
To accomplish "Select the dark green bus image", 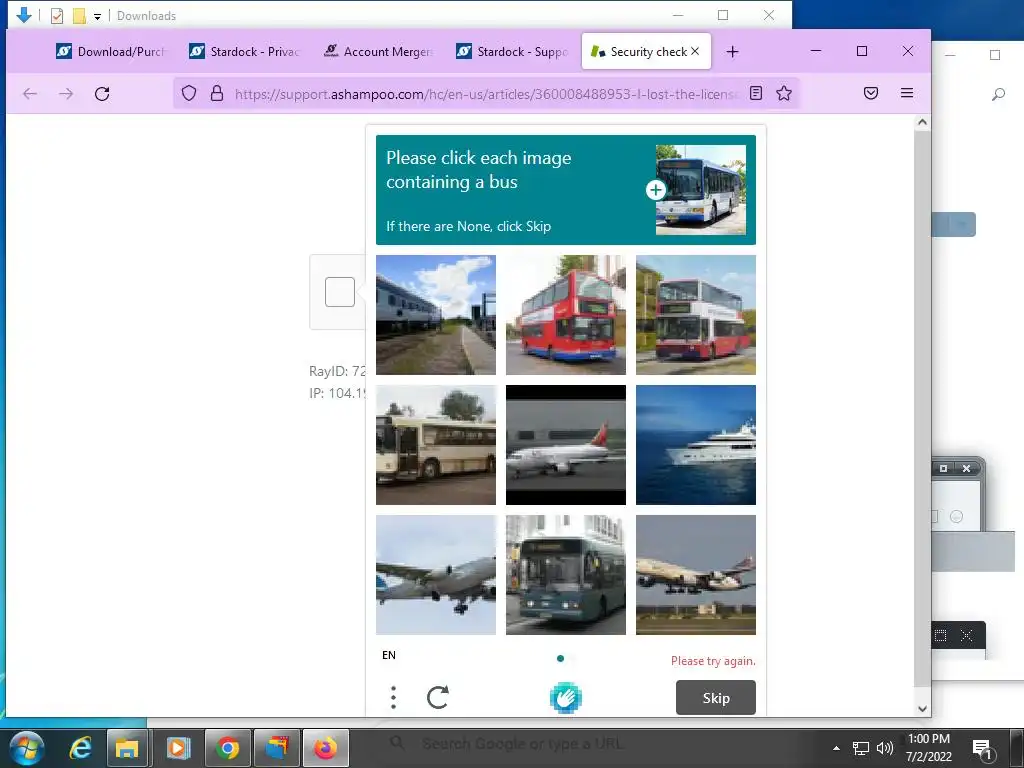I will coord(566,575).
